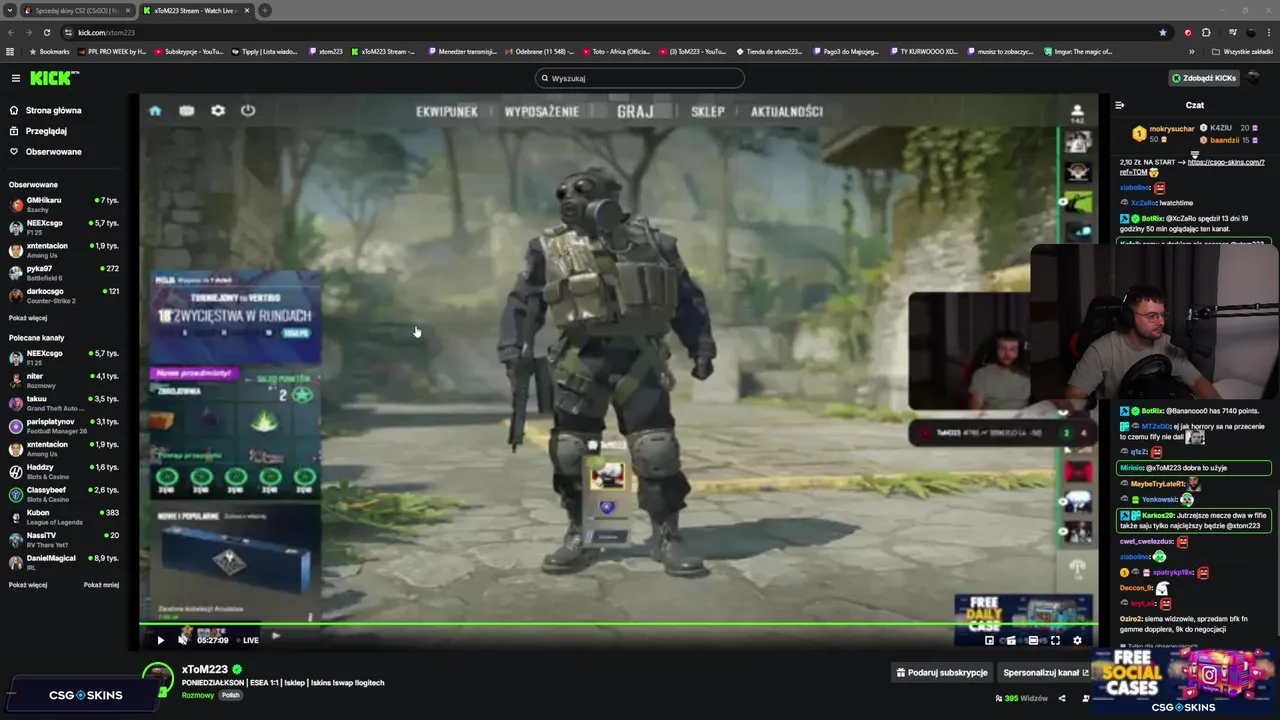Screen dimensions: 1280x720
Task: Open niter's recommended channel
Action: [x=64, y=380]
